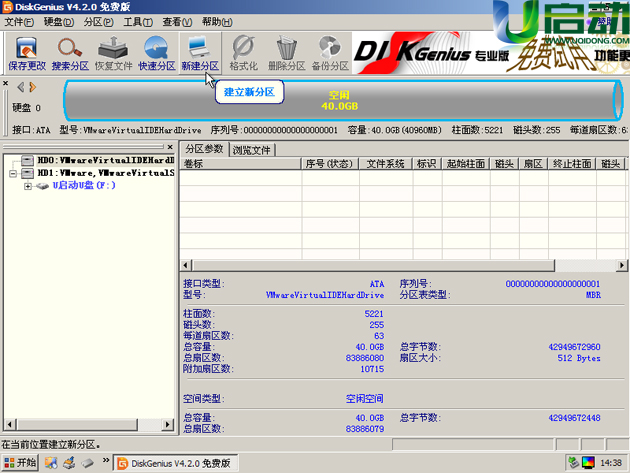Expand quick launch overflow chevron
The width and height of the screenshot is (630, 473).
(106, 460)
